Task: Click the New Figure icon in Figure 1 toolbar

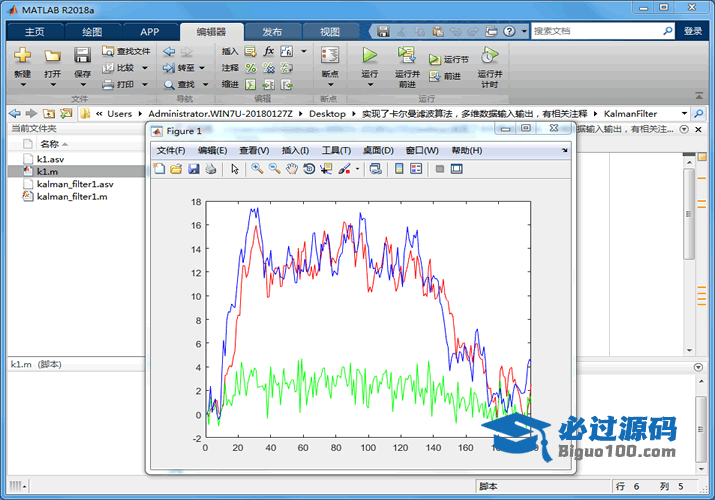Action: click(159, 169)
